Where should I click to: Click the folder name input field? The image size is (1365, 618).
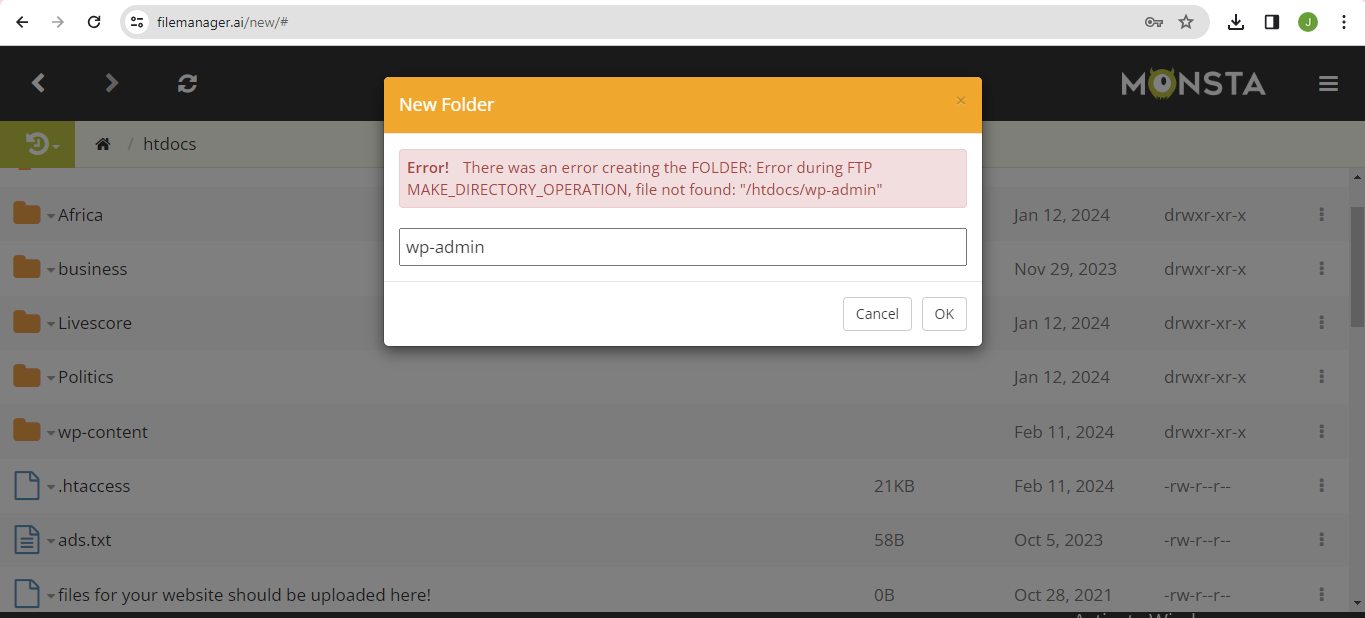(682, 247)
